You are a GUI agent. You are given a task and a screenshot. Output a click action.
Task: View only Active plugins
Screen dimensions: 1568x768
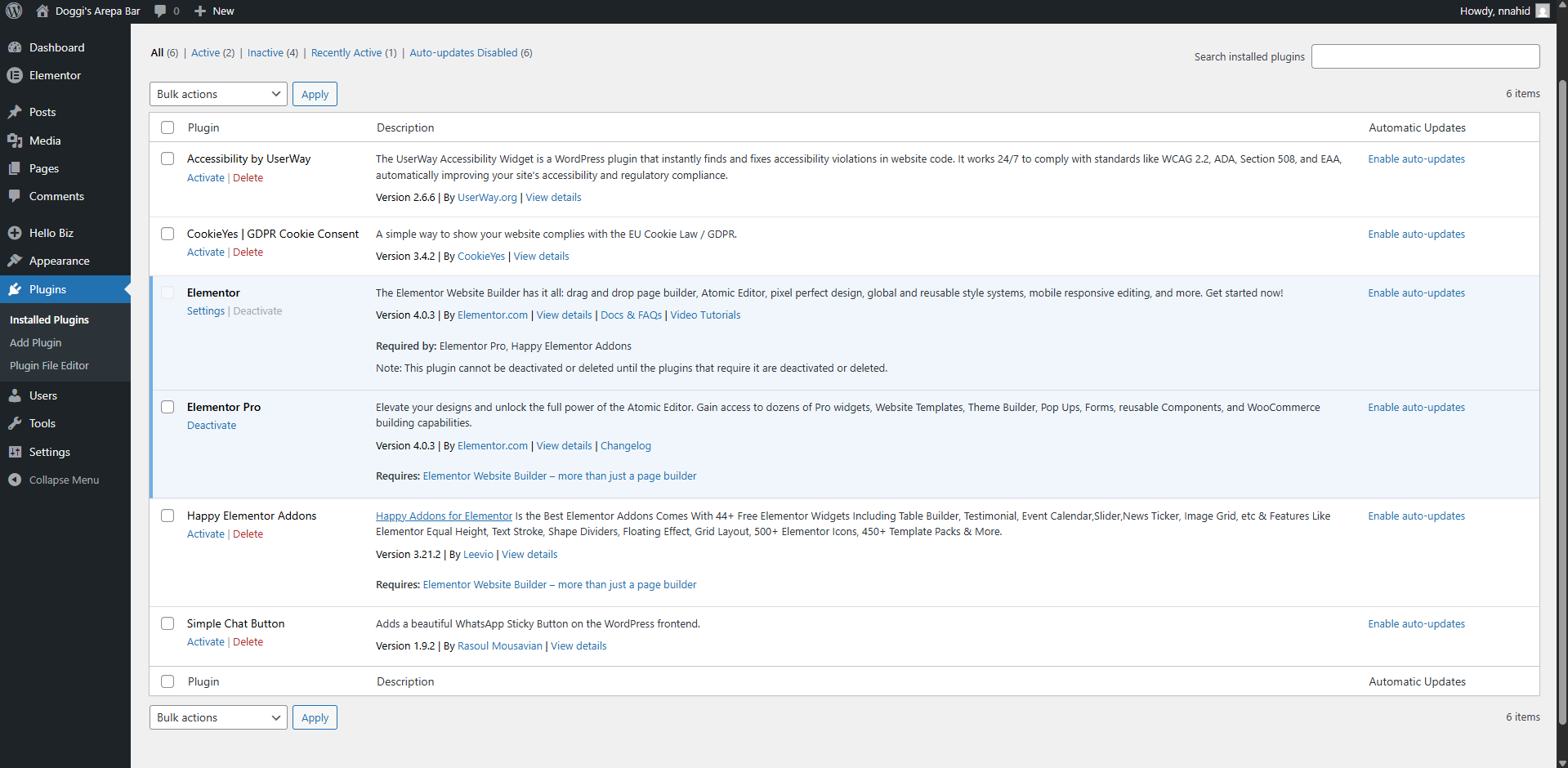pyautogui.click(x=205, y=52)
